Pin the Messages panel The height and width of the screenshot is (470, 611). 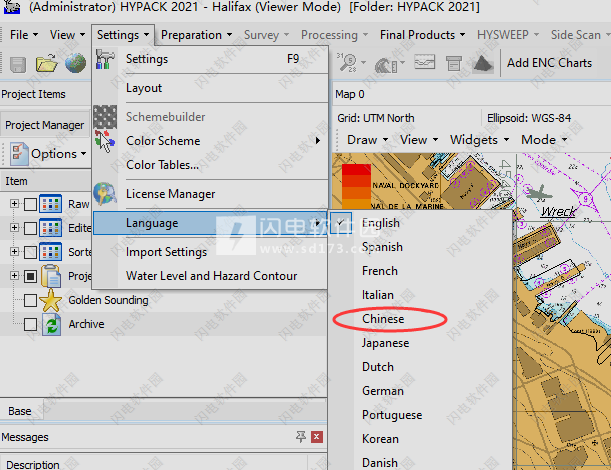[300, 436]
